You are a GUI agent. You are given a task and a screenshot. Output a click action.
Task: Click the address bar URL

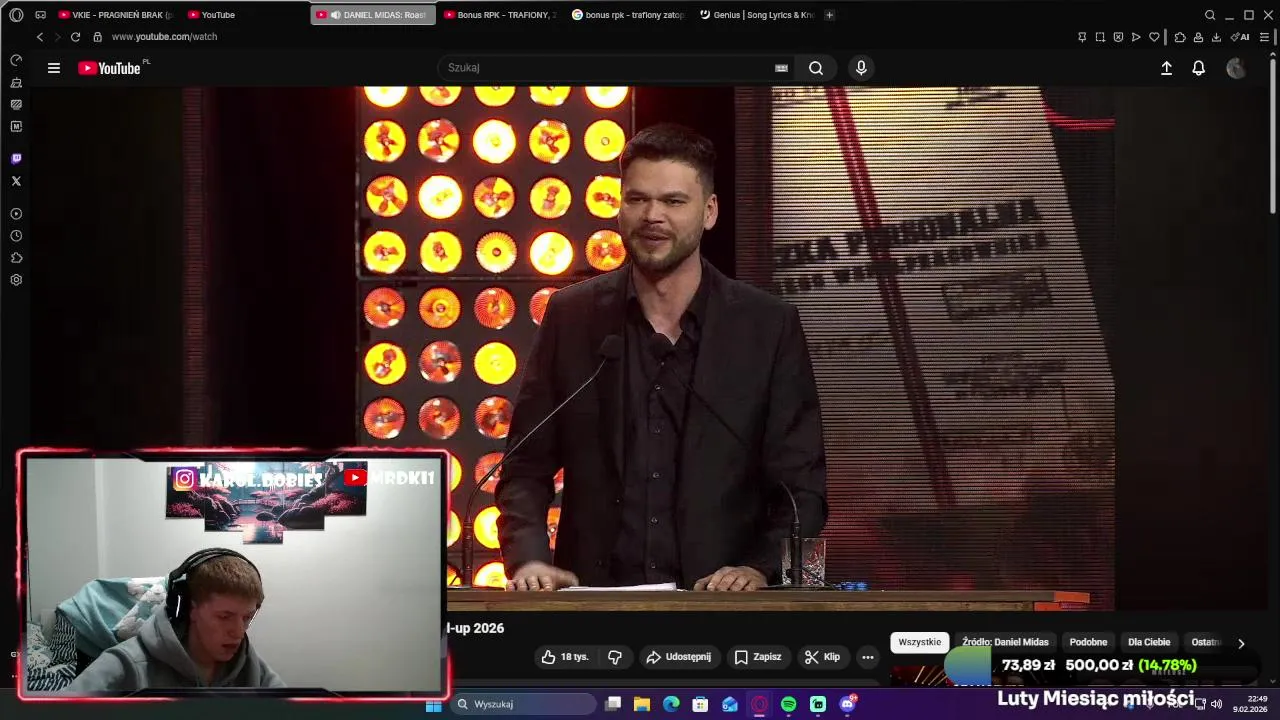click(164, 37)
